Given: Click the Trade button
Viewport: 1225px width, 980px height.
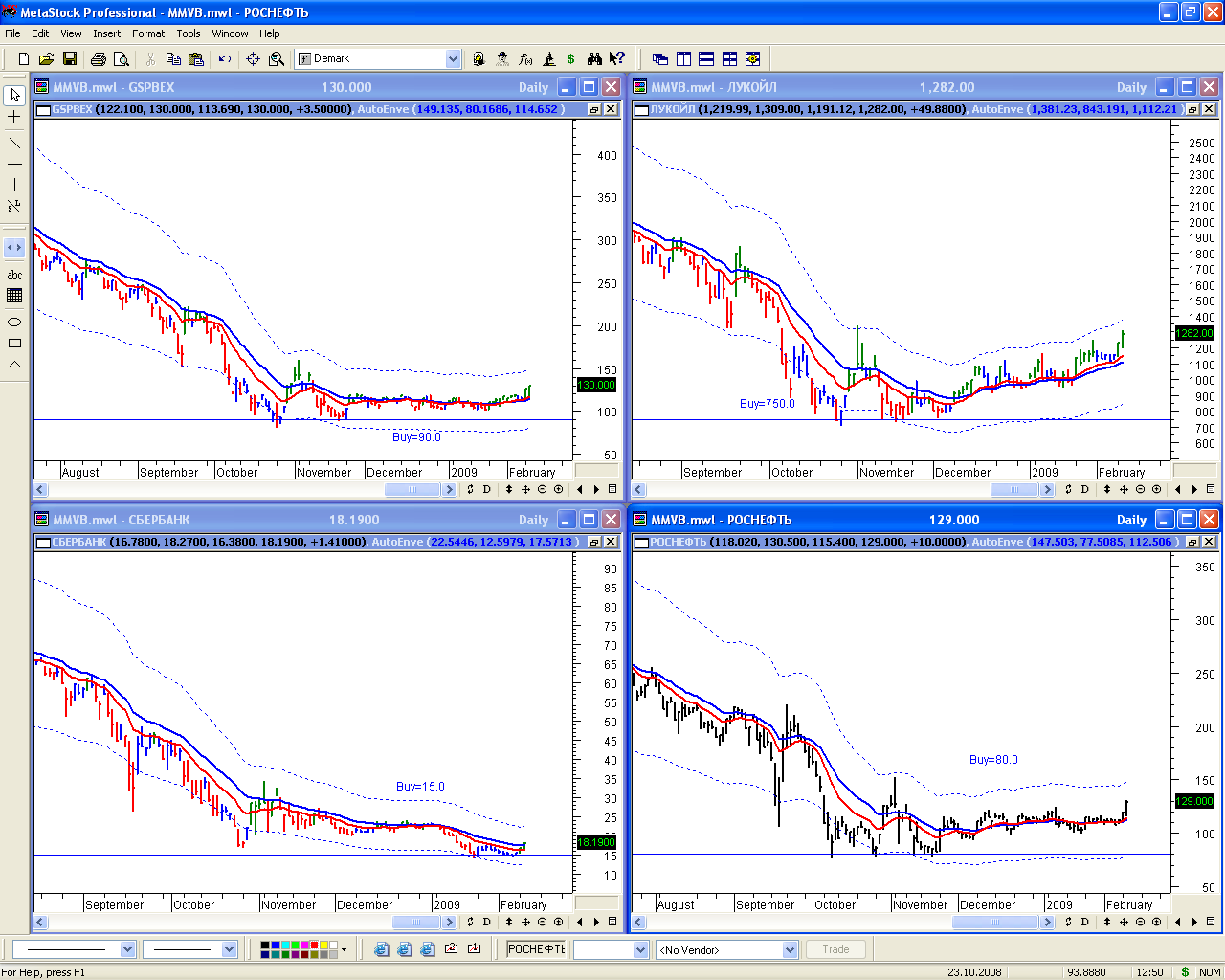Looking at the screenshot, I should click(835, 949).
